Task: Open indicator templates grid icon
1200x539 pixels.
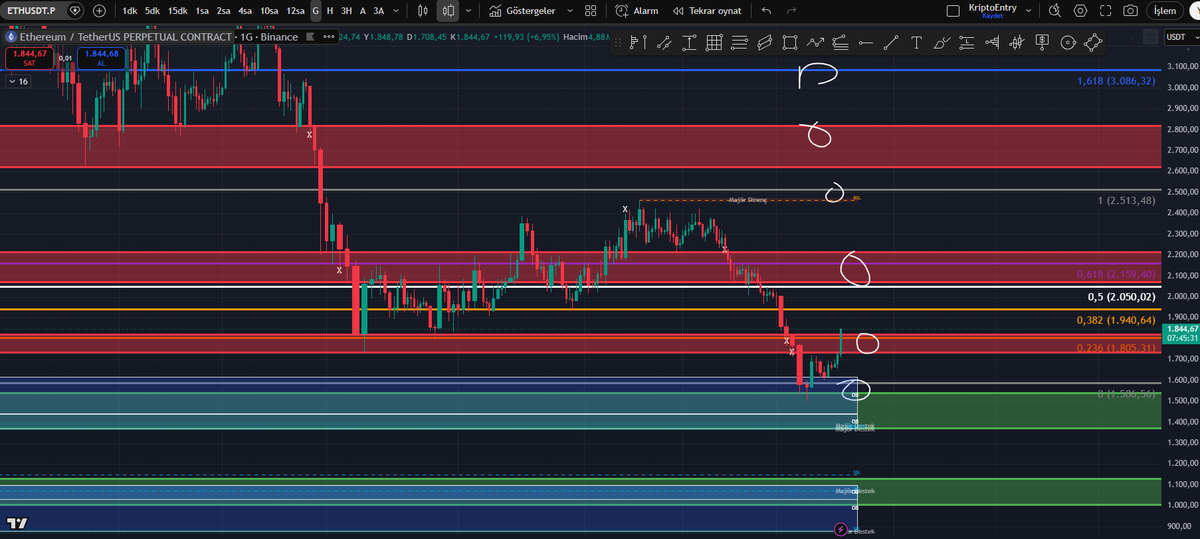Action: [591, 10]
